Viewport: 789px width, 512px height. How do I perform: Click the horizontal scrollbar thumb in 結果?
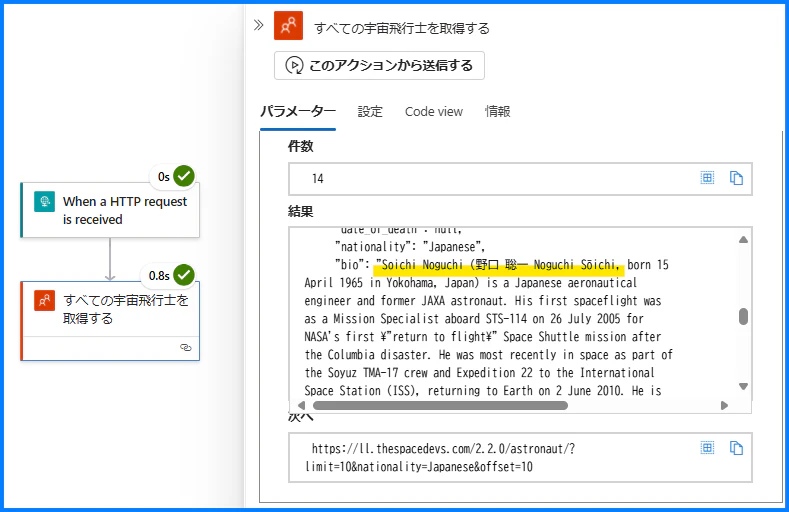point(440,405)
